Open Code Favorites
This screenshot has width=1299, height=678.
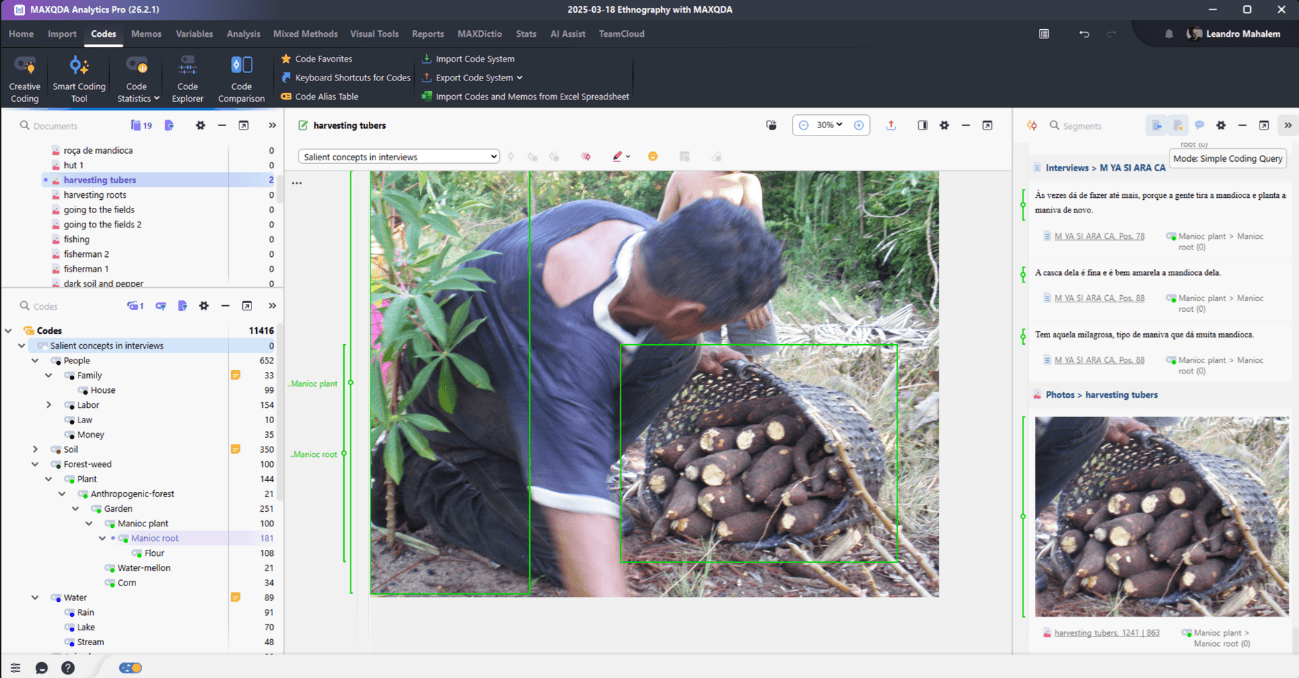[316, 59]
